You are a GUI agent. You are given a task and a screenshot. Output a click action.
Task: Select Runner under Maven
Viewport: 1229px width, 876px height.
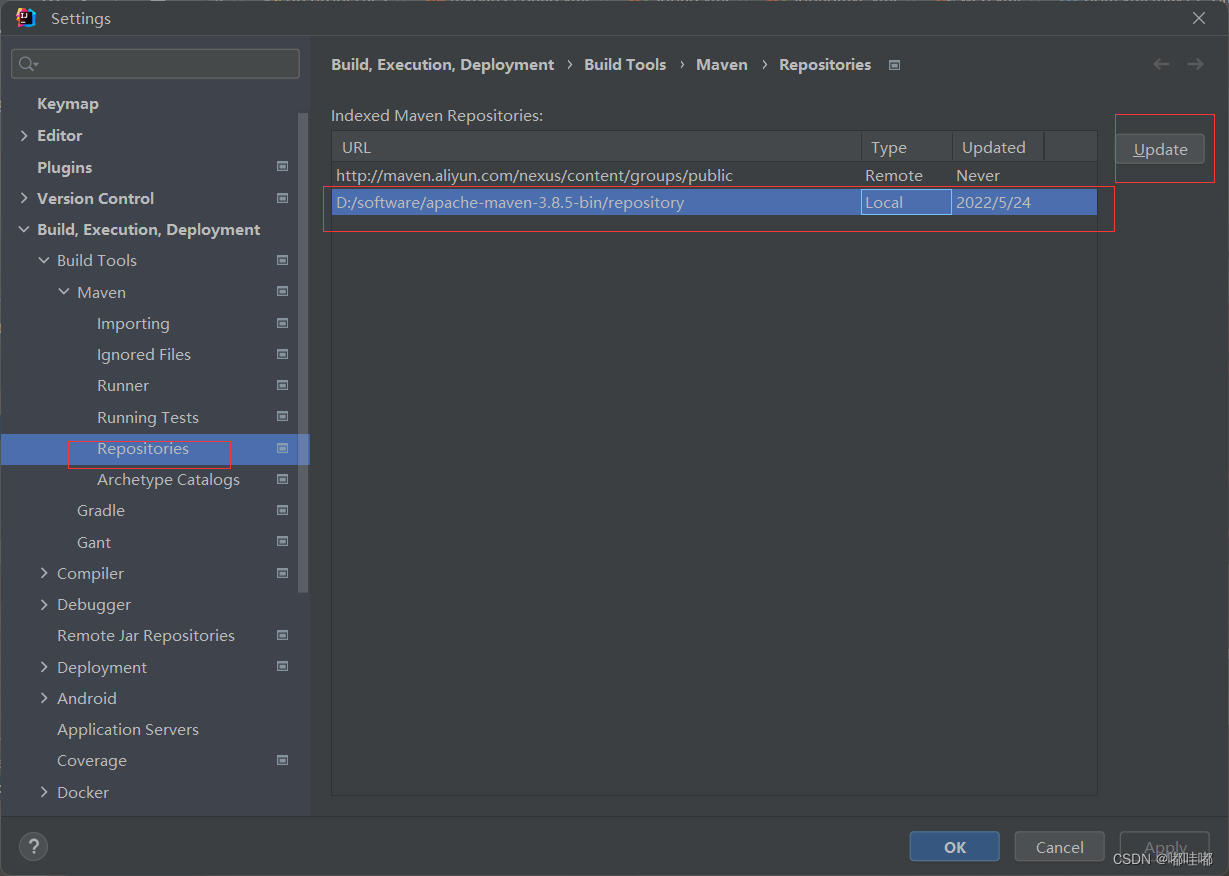tap(123, 385)
